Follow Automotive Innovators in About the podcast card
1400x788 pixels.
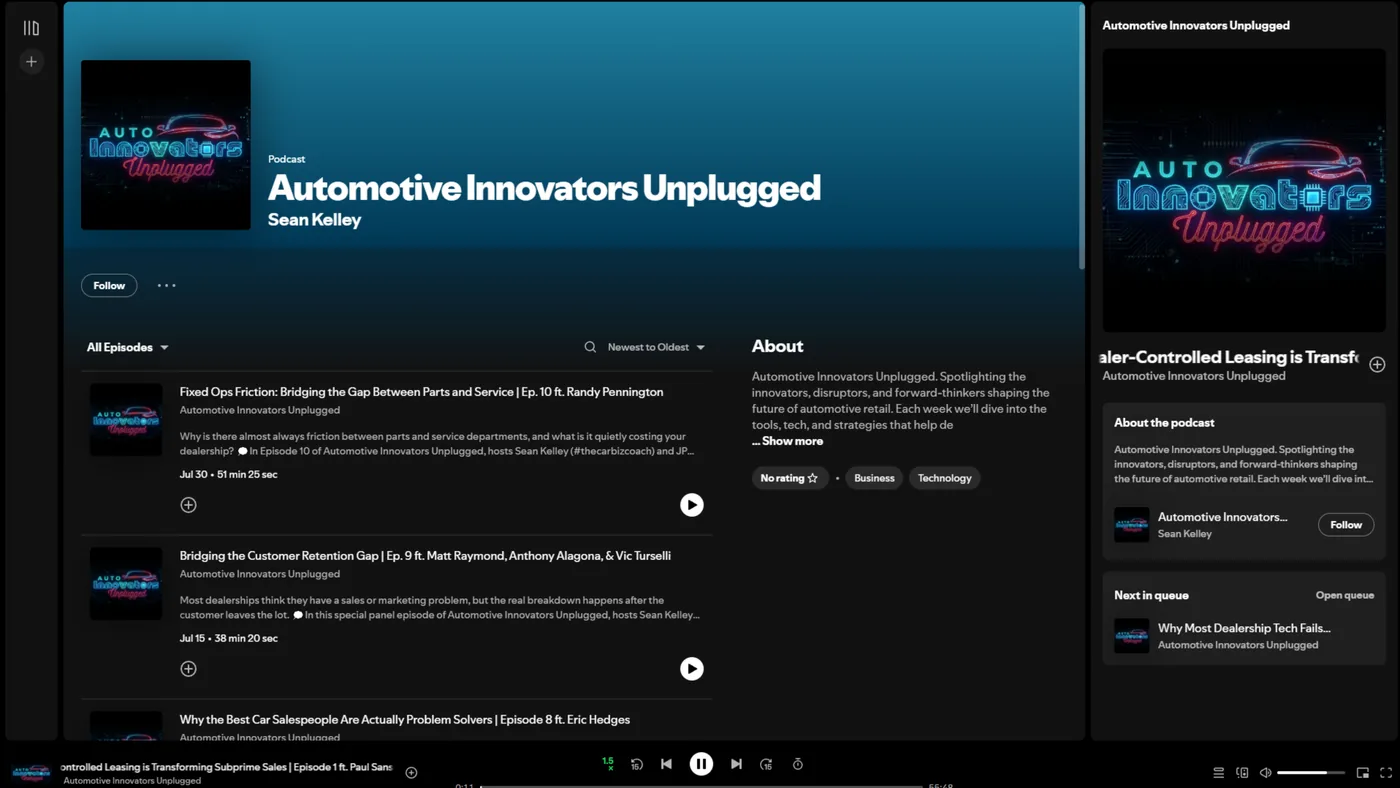(1346, 524)
